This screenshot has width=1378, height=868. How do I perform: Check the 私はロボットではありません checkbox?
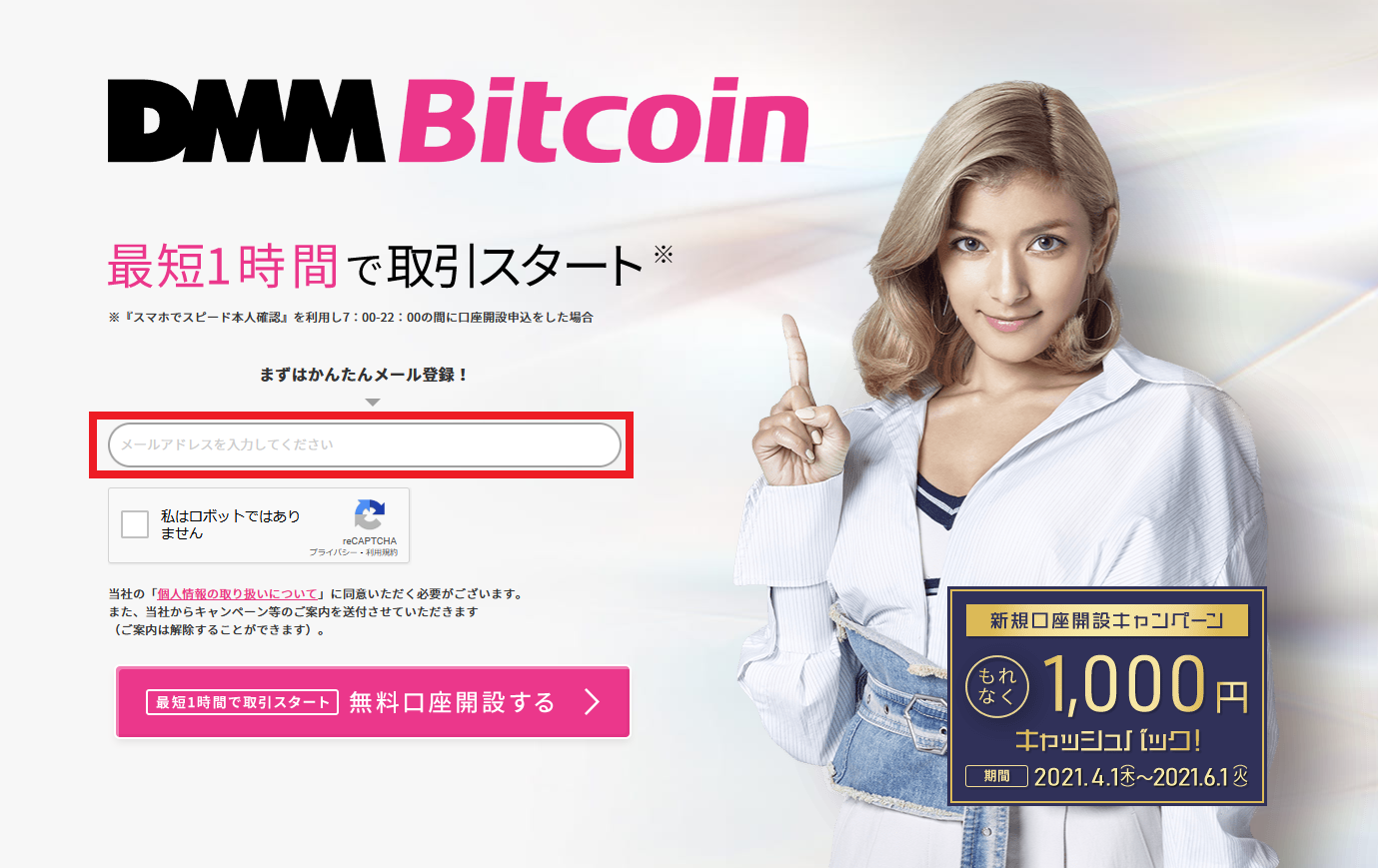(135, 524)
